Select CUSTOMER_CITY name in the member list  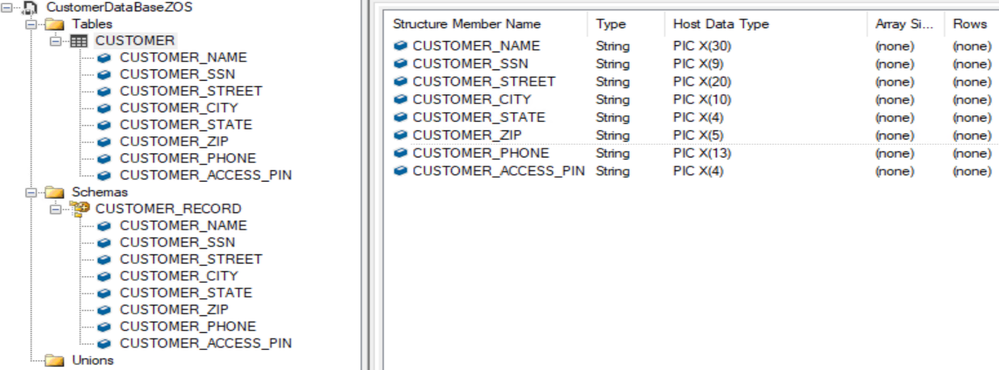[x=472, y=100]
